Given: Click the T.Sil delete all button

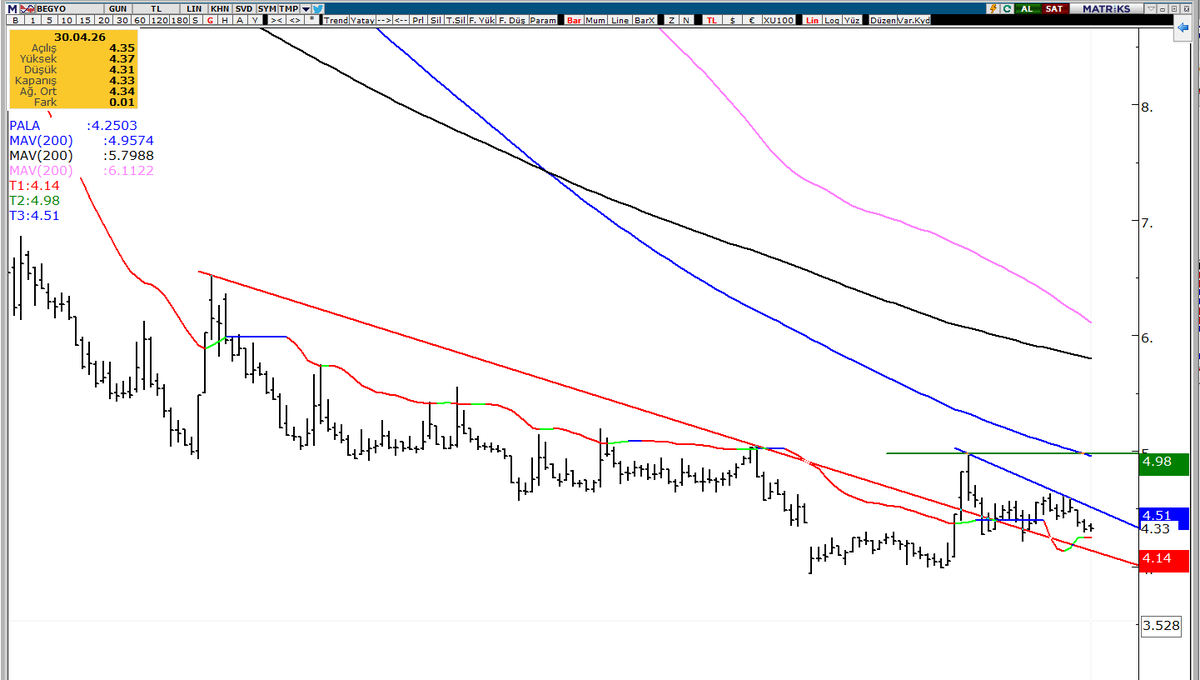Looking at the screenshot, I should (x=456, y=20).
